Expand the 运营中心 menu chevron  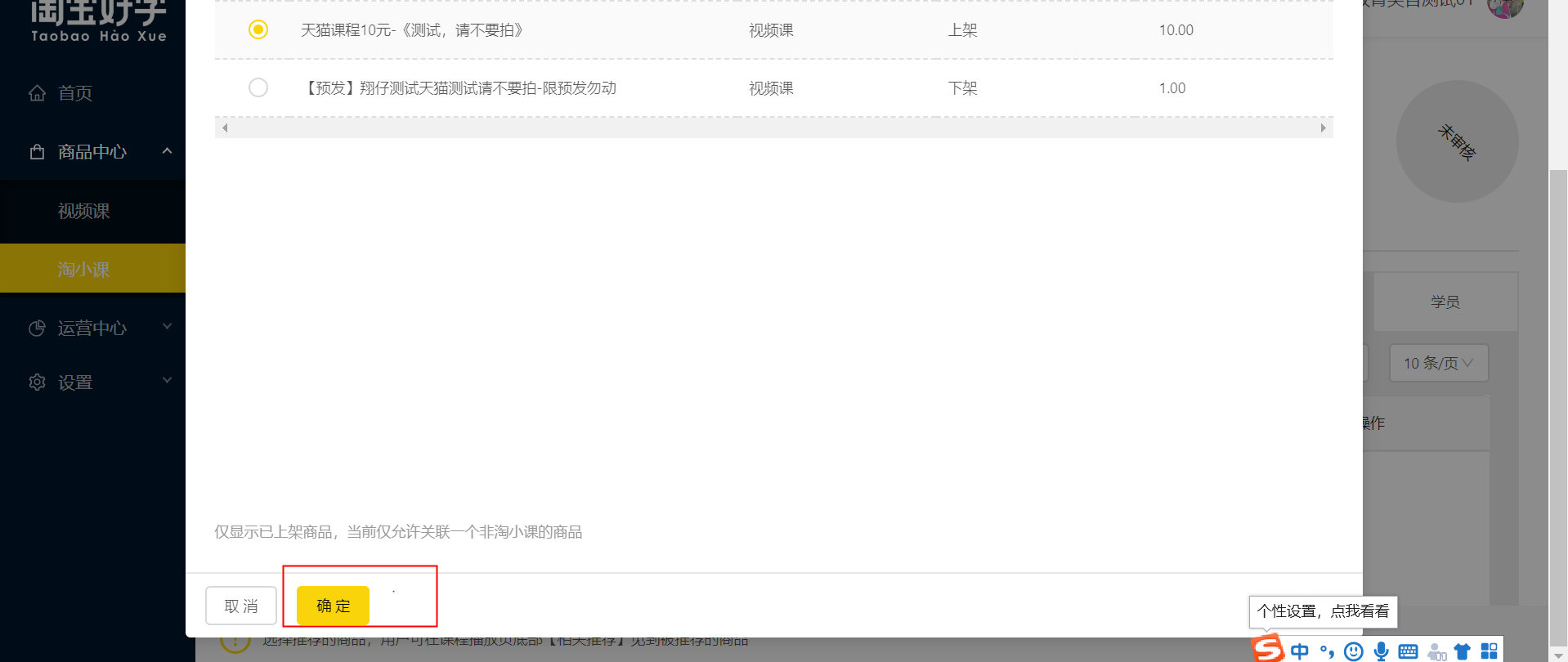pos(167,327)
